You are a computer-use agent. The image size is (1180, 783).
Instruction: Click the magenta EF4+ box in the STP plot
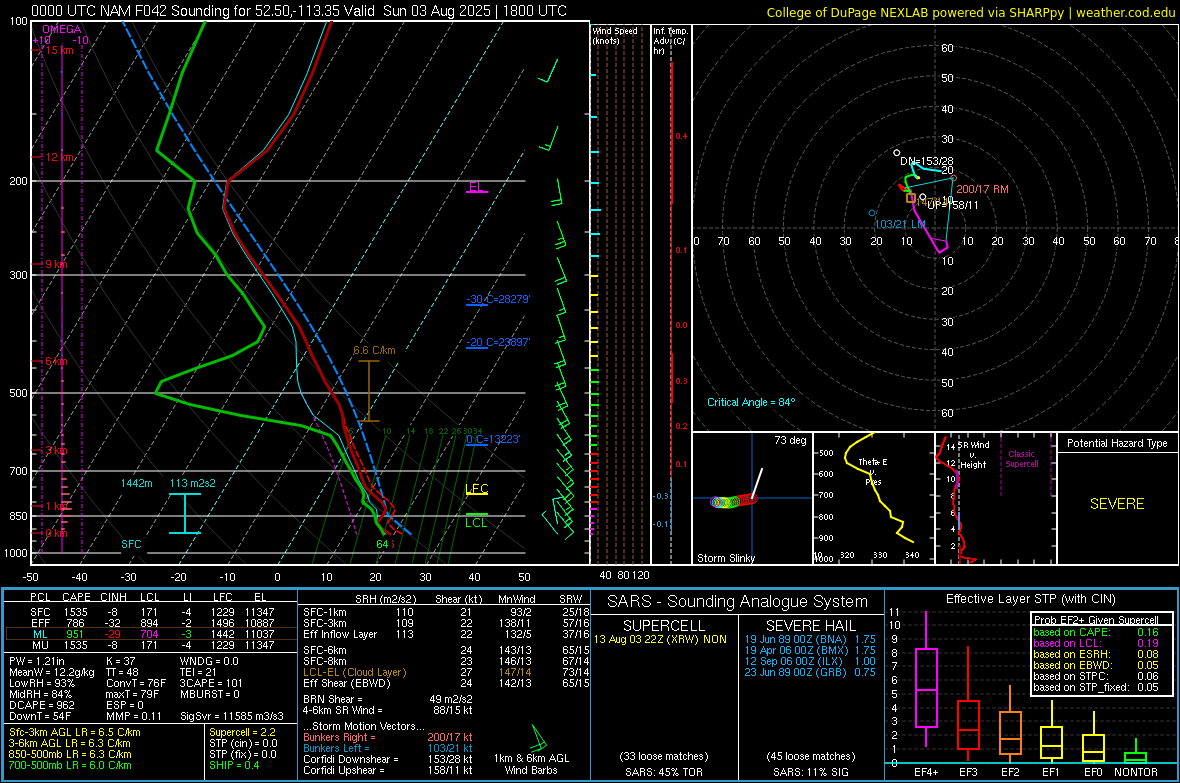[926, 687]
